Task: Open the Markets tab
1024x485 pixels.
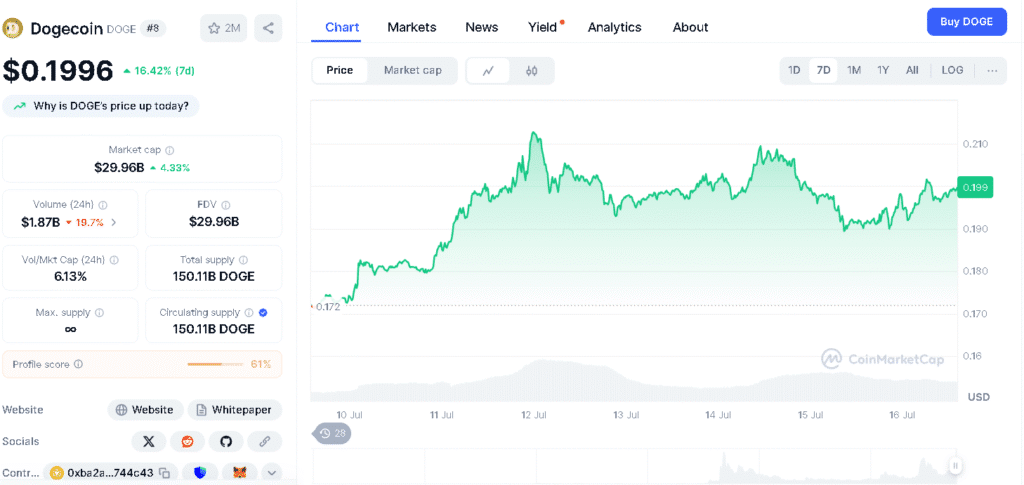Action: (x=411, y=27)
